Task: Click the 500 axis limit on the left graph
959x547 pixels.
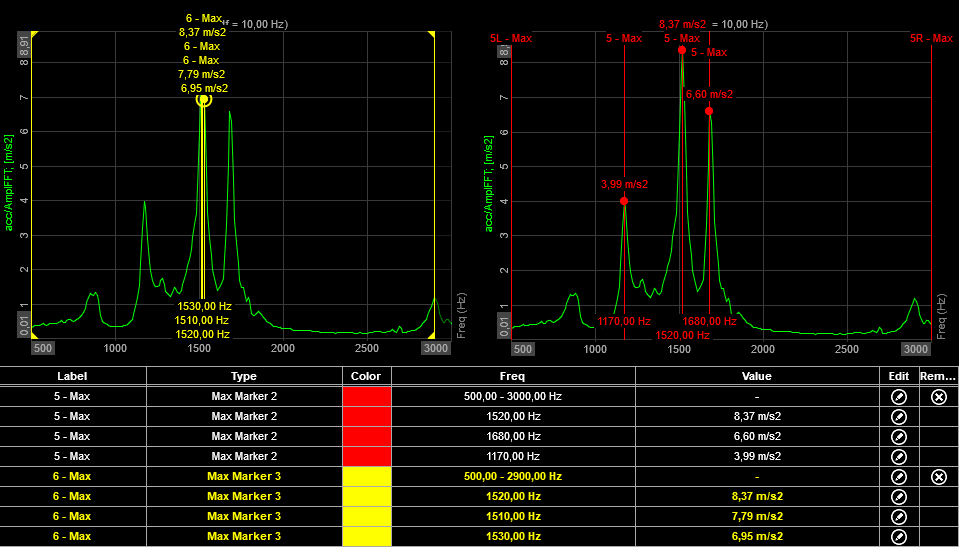Action: [x=43, y=349]
